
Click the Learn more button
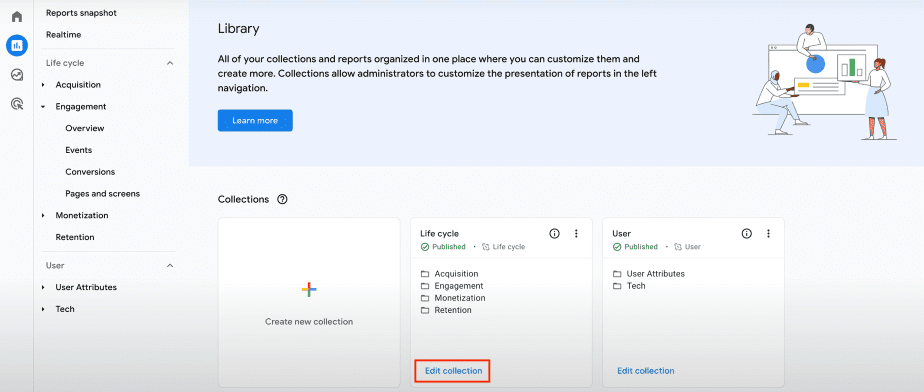coord(255,120)
